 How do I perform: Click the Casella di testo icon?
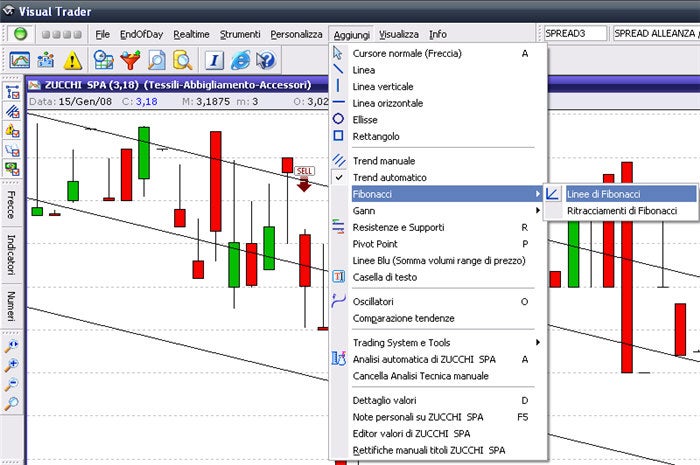pos(338,277)
